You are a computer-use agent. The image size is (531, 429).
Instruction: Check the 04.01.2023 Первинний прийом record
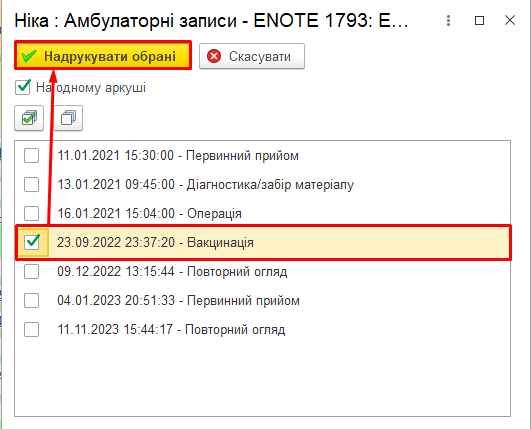[31, 300]
